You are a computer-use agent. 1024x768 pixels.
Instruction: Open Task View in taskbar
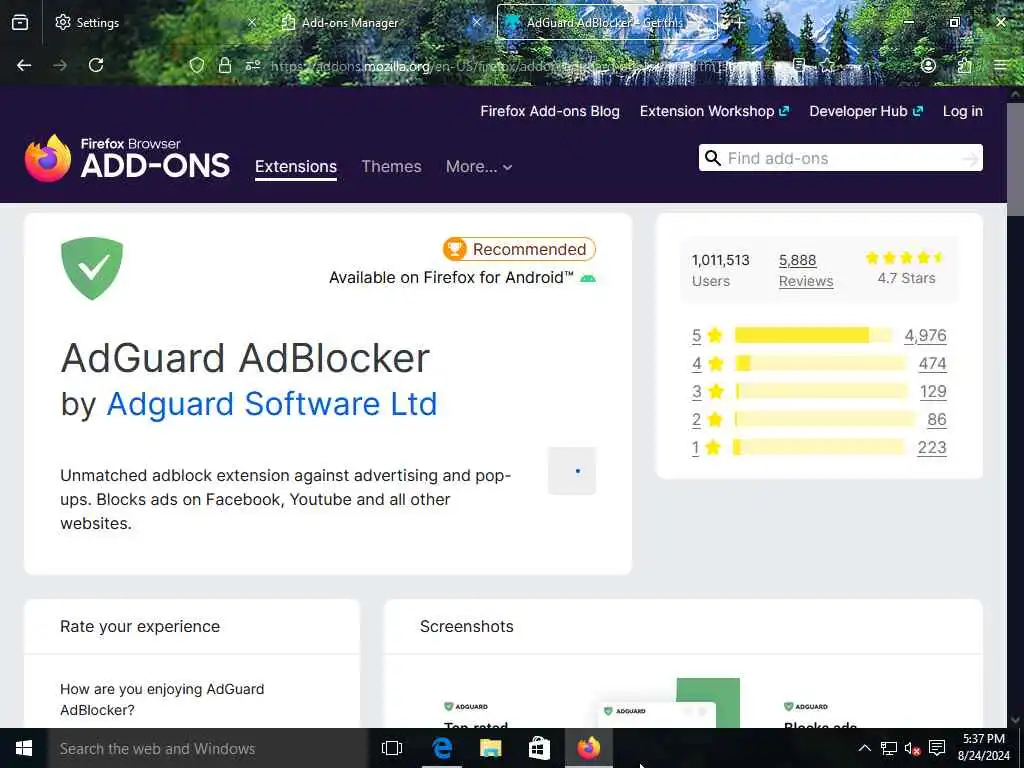392,748
